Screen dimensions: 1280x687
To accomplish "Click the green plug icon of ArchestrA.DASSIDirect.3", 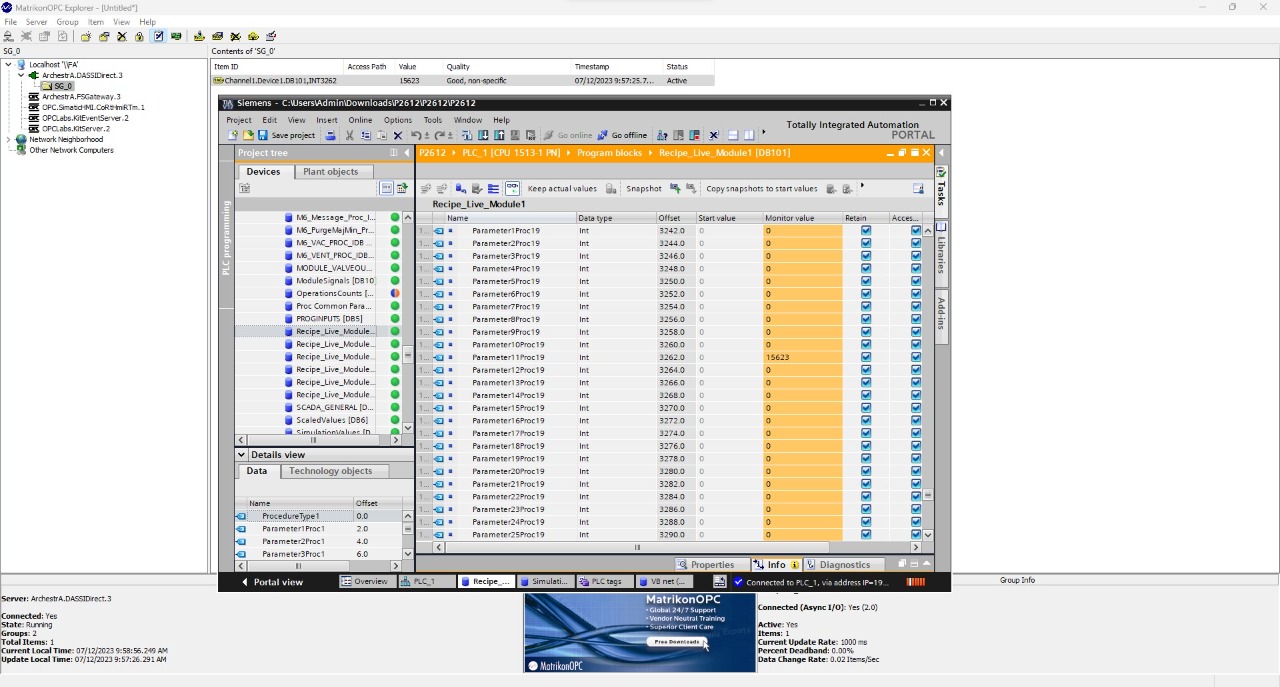I will [34, 75].
